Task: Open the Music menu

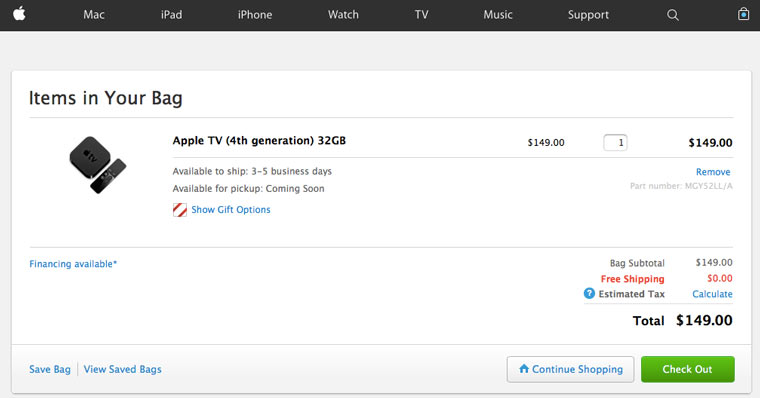Action: click(498, 15)
